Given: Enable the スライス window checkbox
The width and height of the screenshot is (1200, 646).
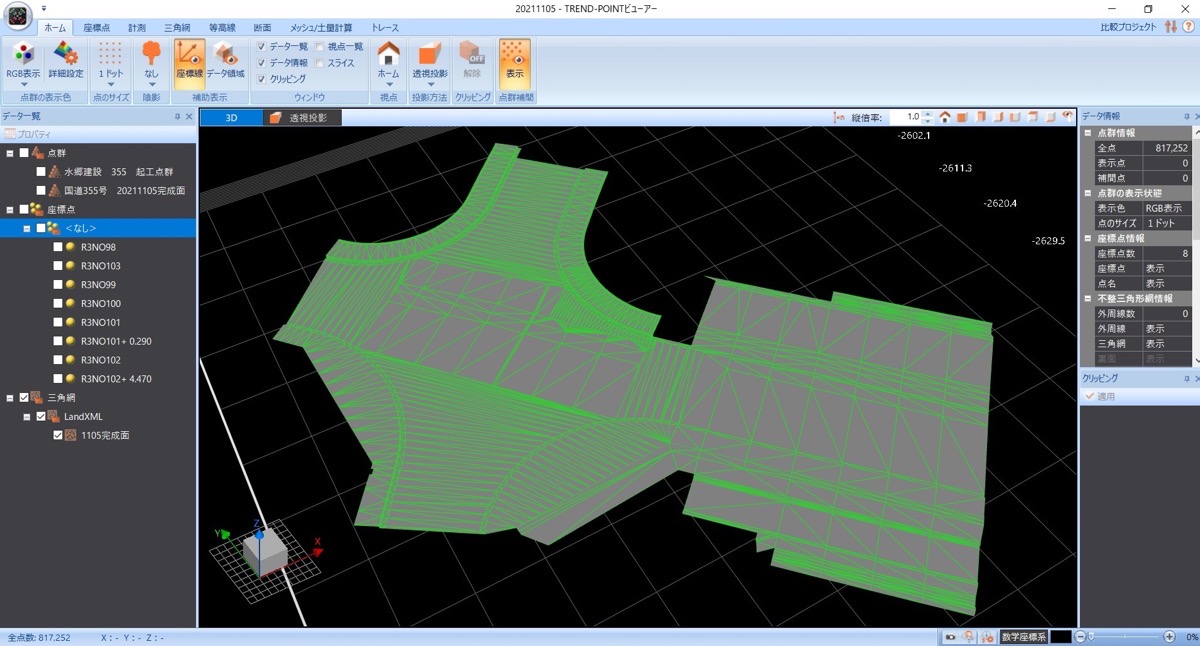Looking at the screenshot, I should [320, 62].
